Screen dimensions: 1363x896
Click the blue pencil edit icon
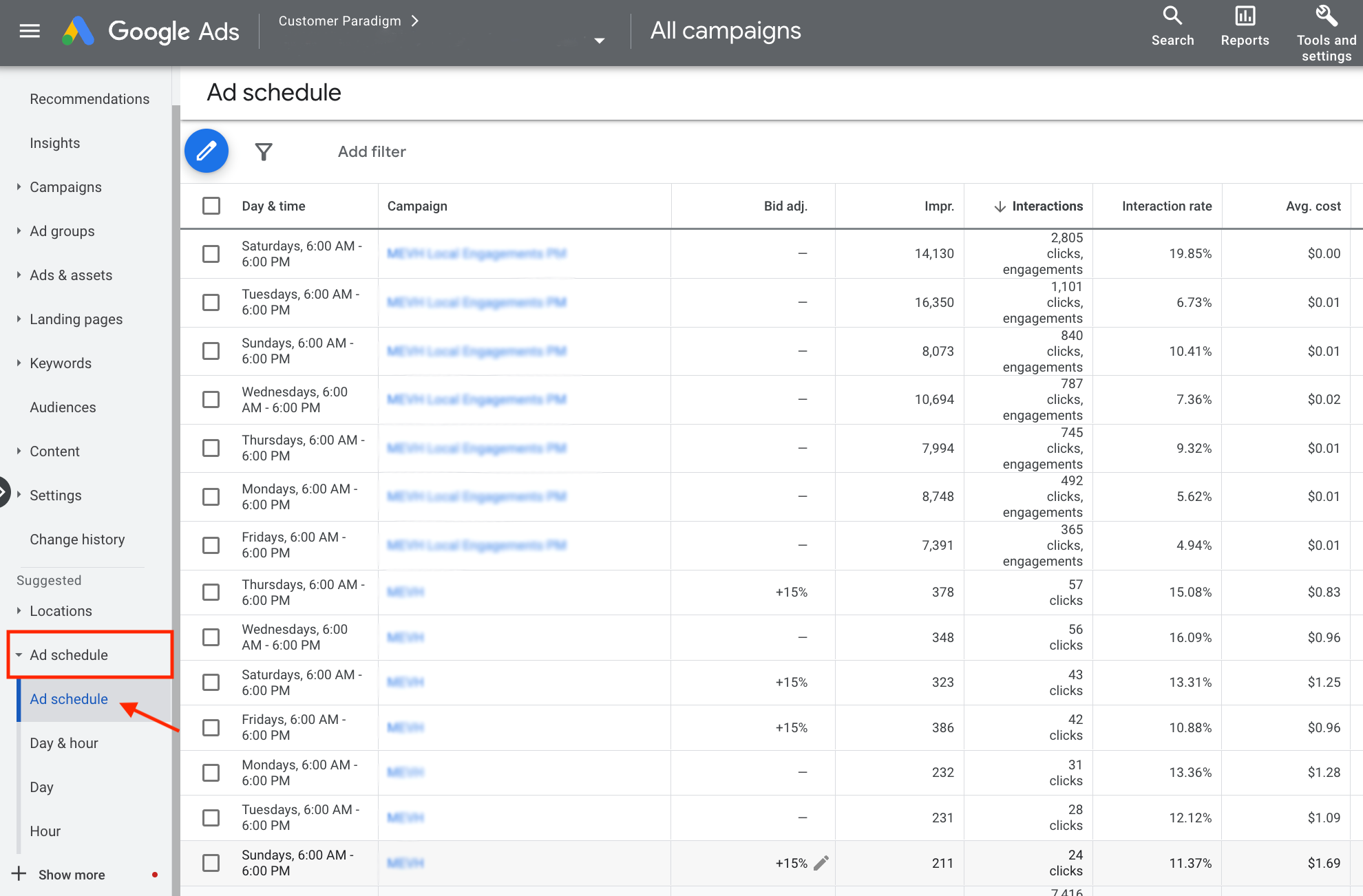206,151
